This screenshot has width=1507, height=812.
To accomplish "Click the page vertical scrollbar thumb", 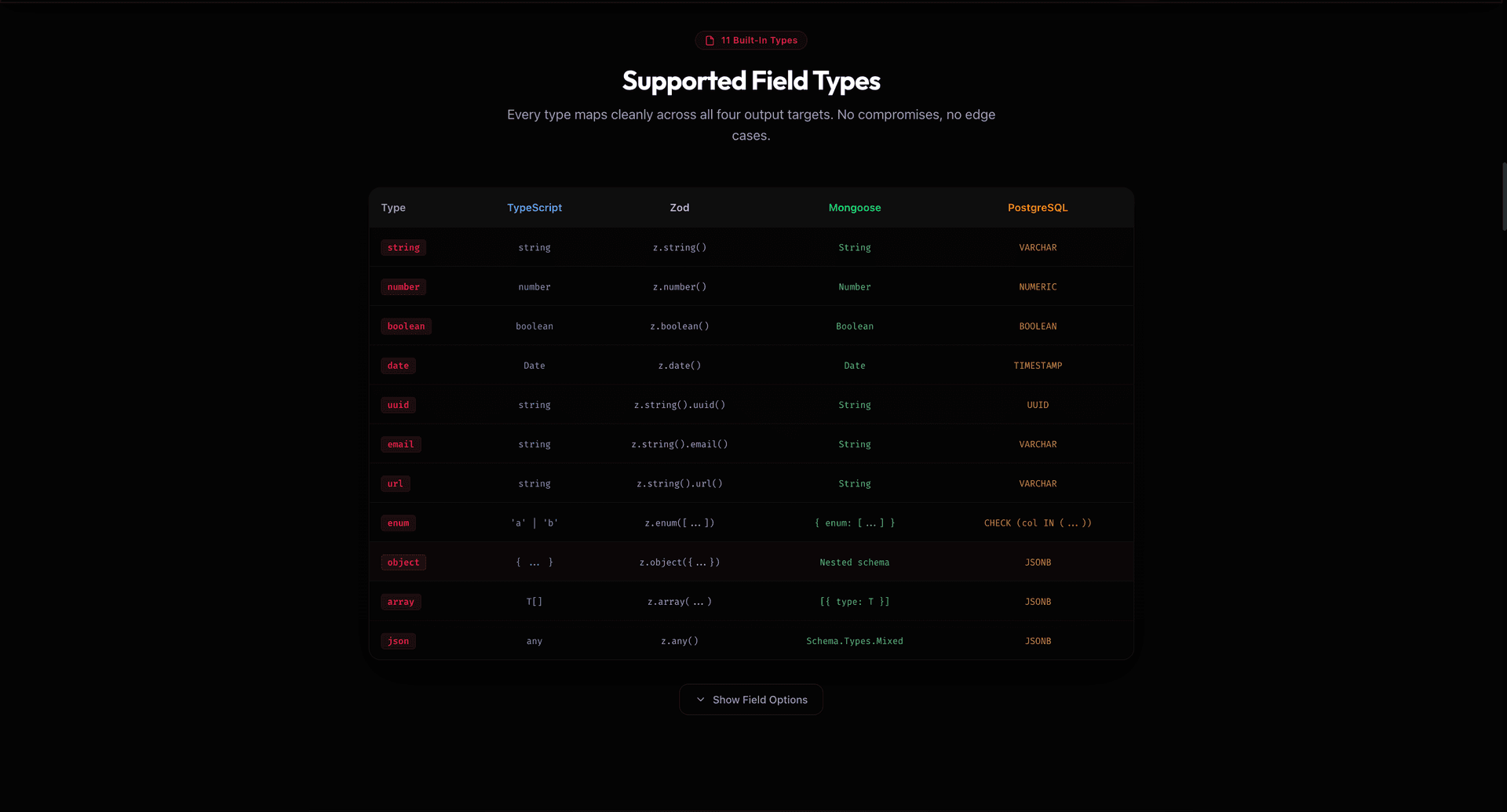I will point(1504,196).
